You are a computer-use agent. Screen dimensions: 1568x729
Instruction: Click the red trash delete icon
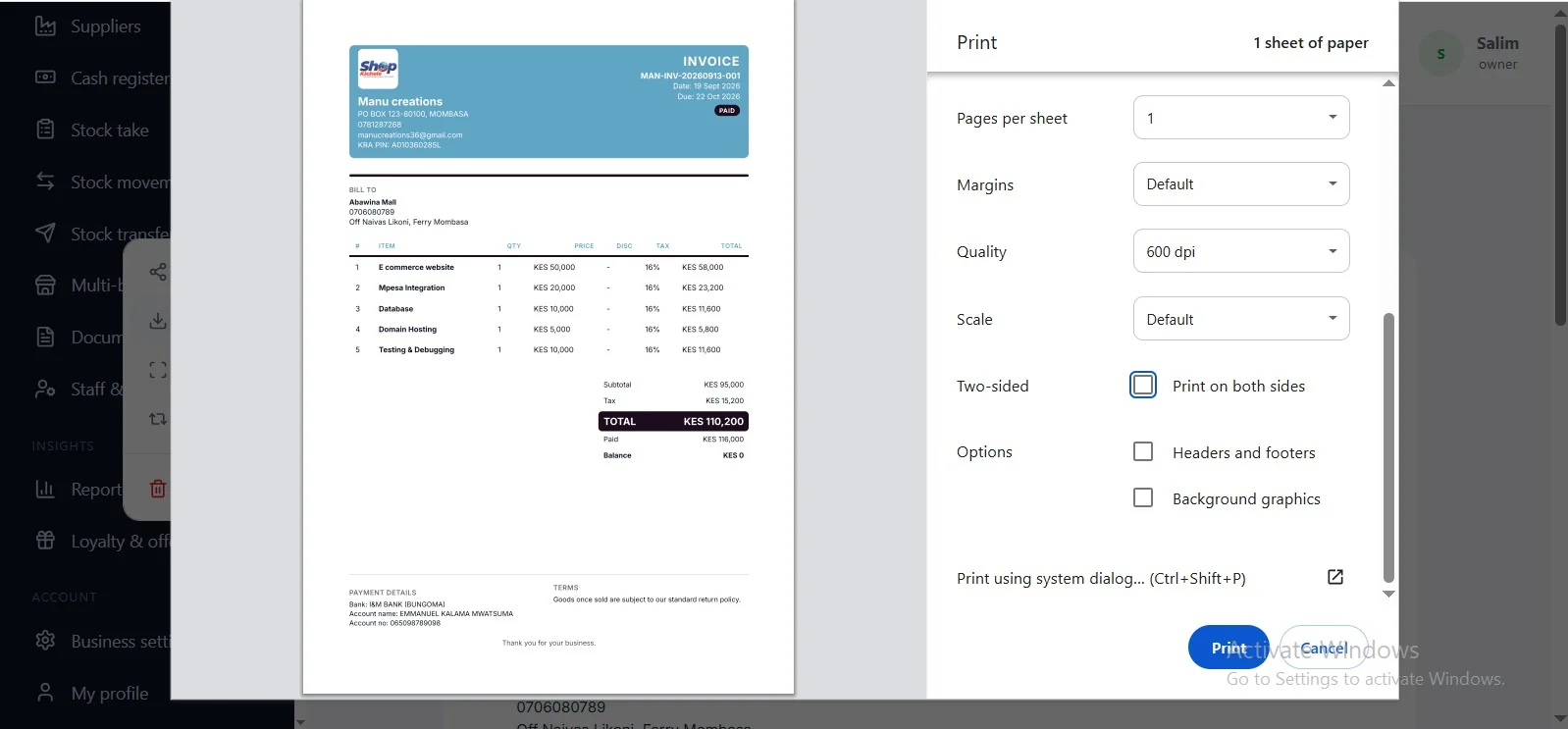pos(158,488)
